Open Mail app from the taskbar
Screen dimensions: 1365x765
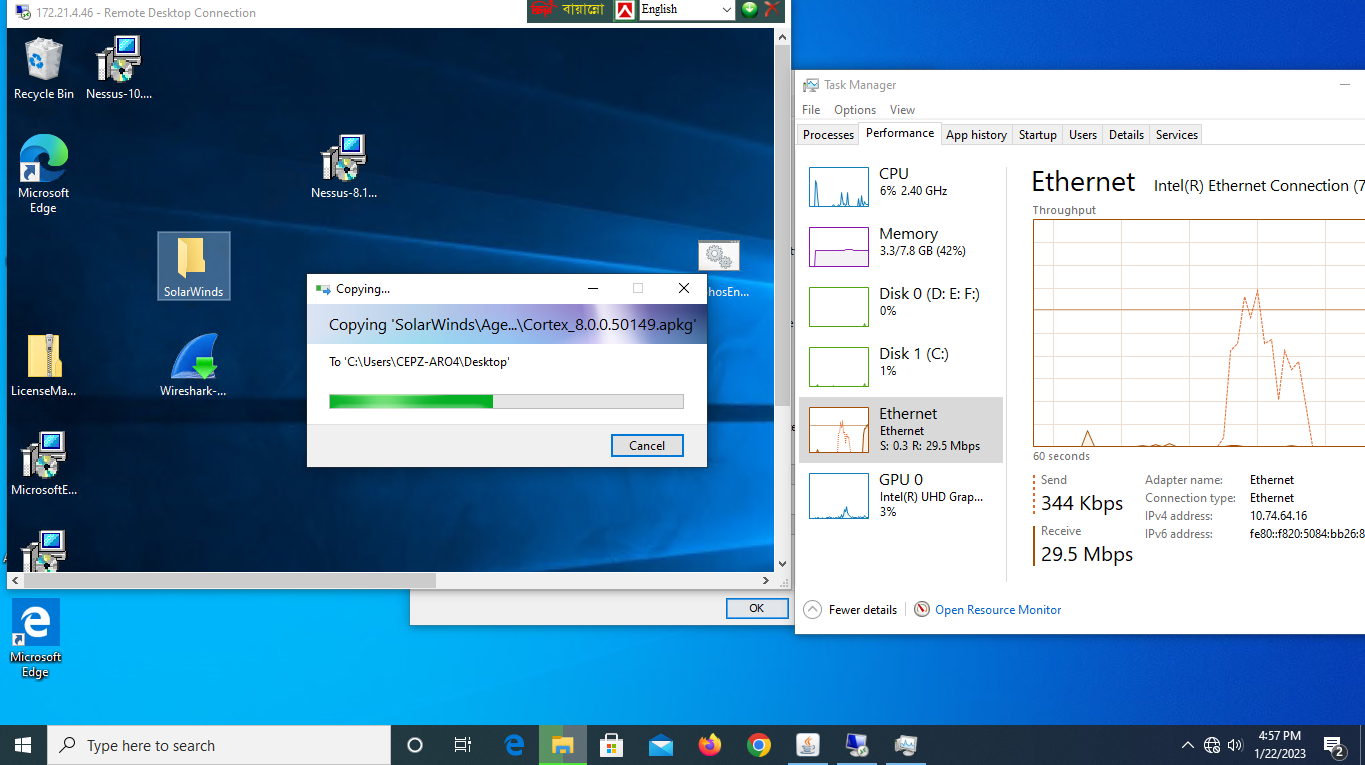[x=661, y=745]
